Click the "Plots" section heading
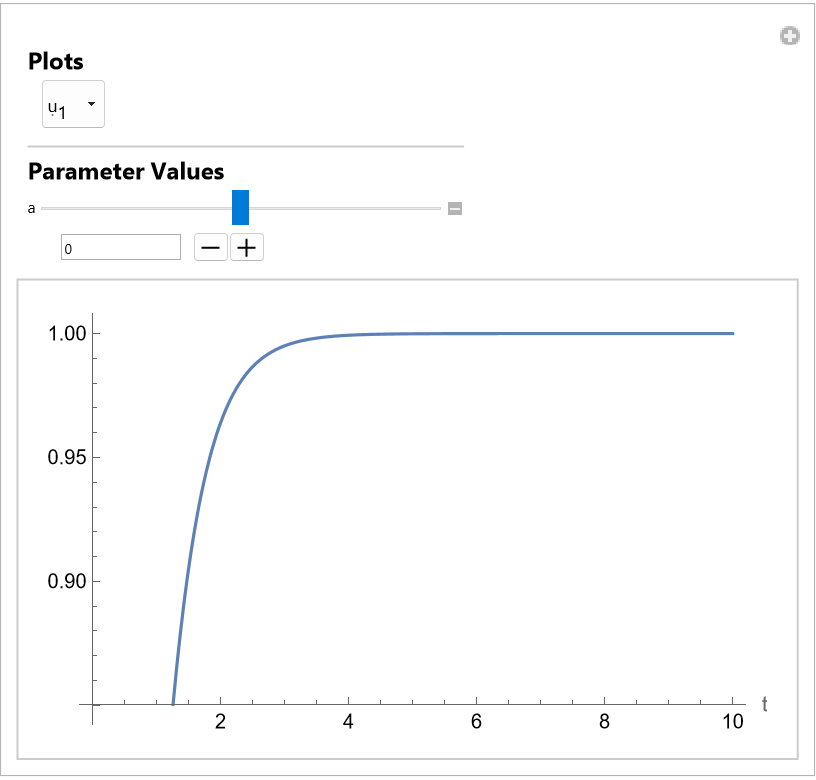Viewport: 816px width, 780px height. click(56, 61)
